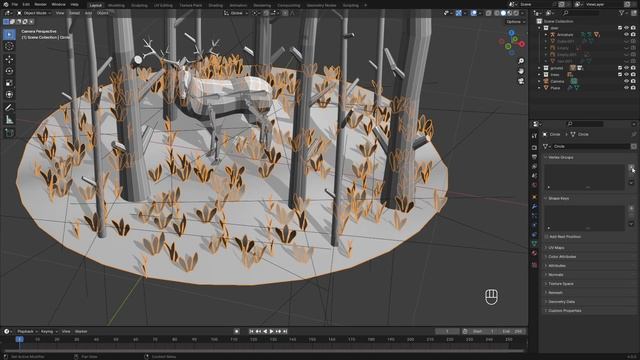Select the Transform tool
640x360 pixels.
pyautogui.click(x=9, y=95)
